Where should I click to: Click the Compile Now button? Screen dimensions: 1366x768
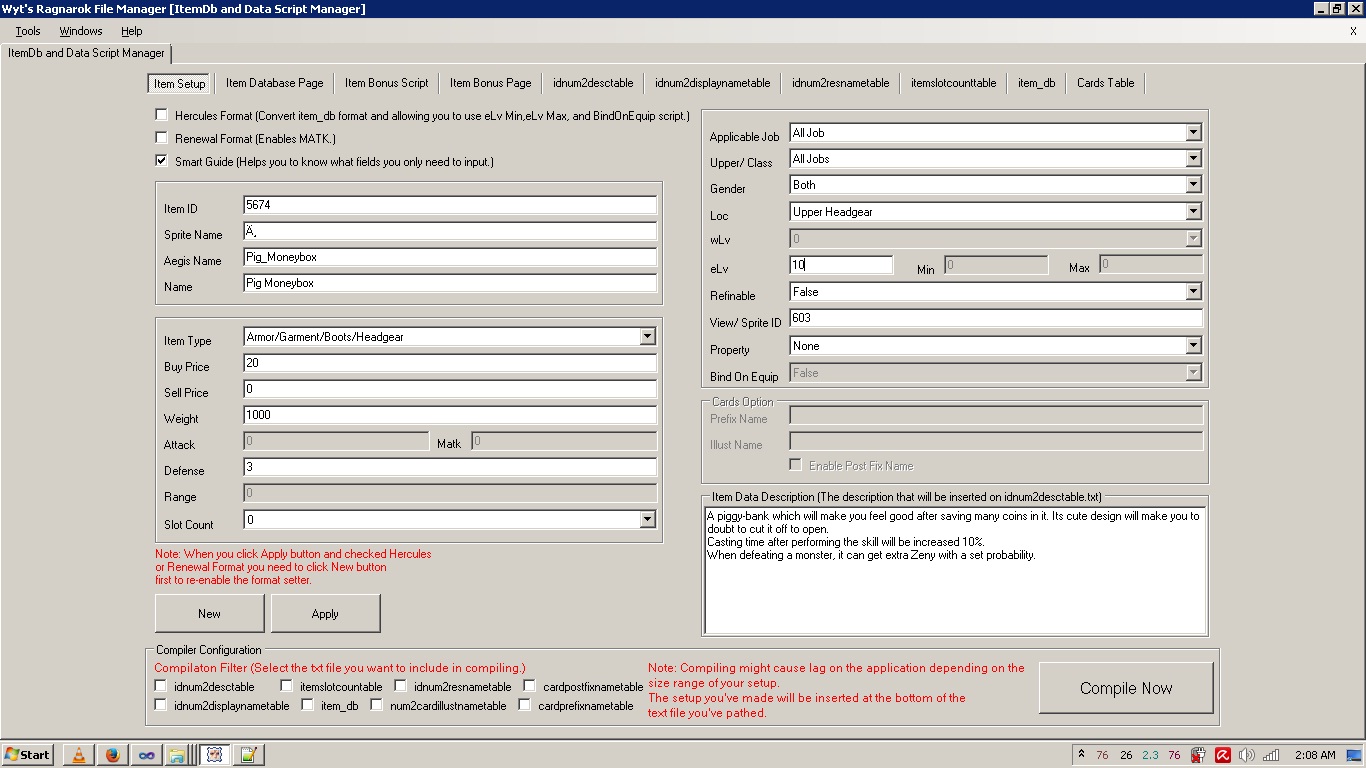[1126, 688]
